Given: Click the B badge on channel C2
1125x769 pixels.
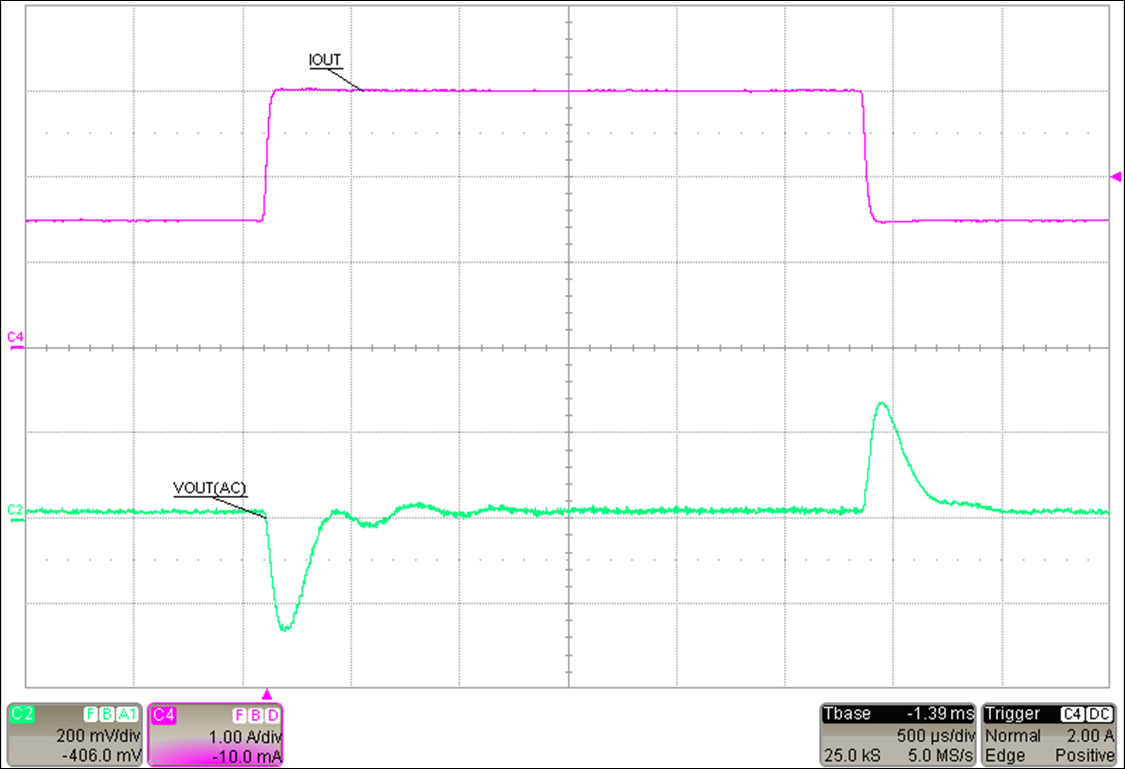Looking at the screenshot, I should (106, 713).
